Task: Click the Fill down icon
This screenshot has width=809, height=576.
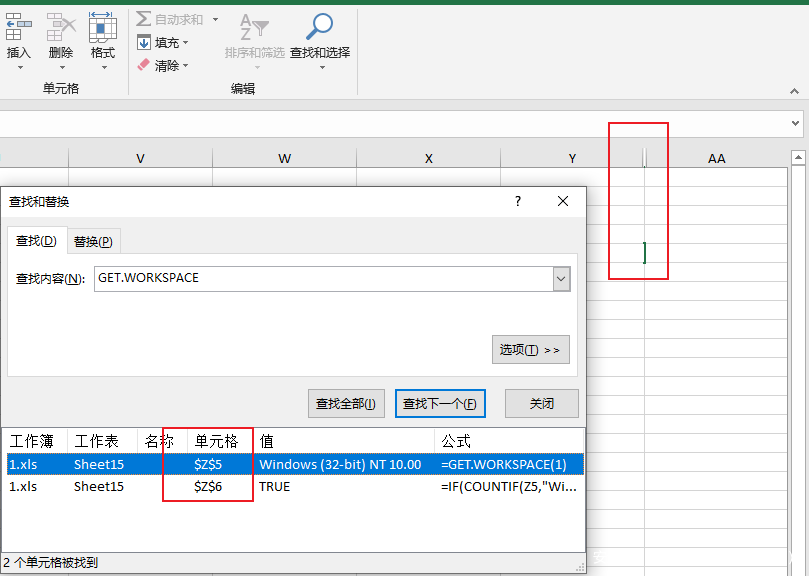Action: [144, 42]
